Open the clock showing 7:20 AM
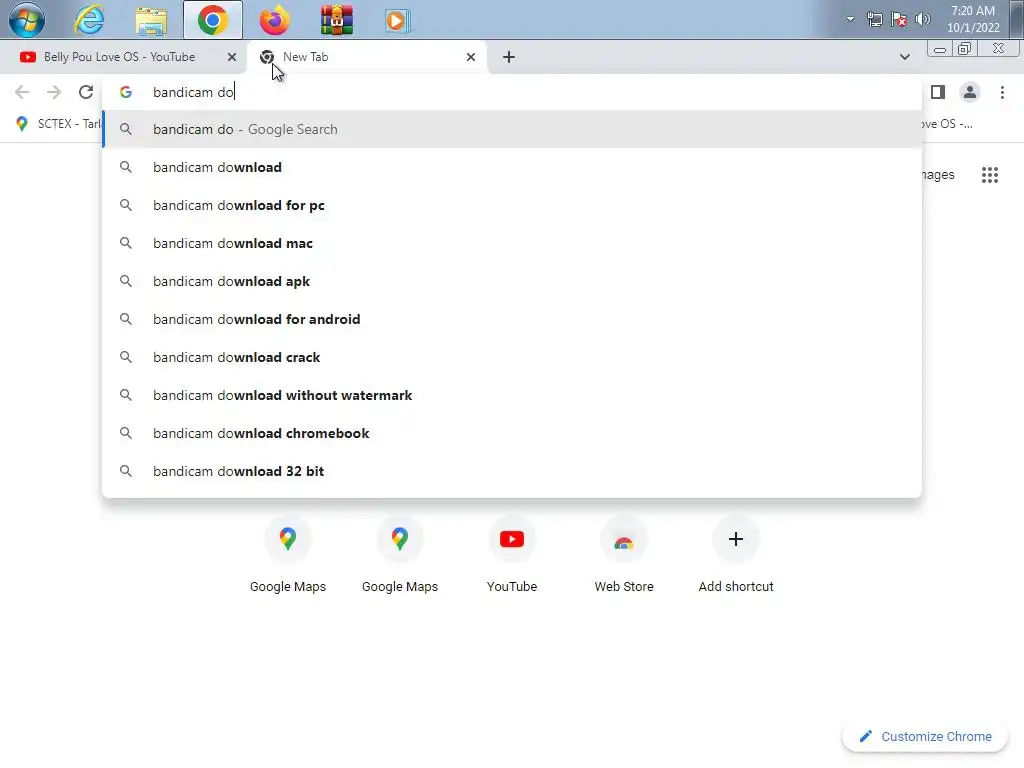Viewport: 1024px width, 768px height. point(973,19)
